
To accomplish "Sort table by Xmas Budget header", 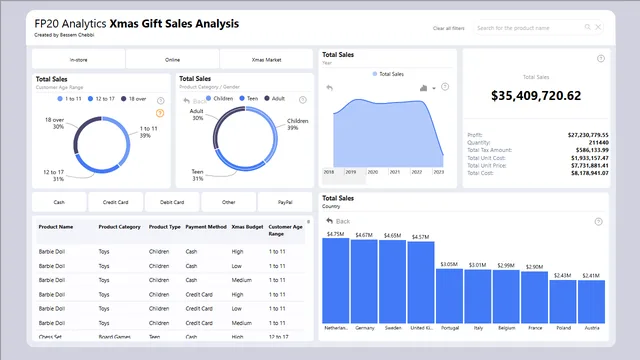I will click(x=247, y=227).
